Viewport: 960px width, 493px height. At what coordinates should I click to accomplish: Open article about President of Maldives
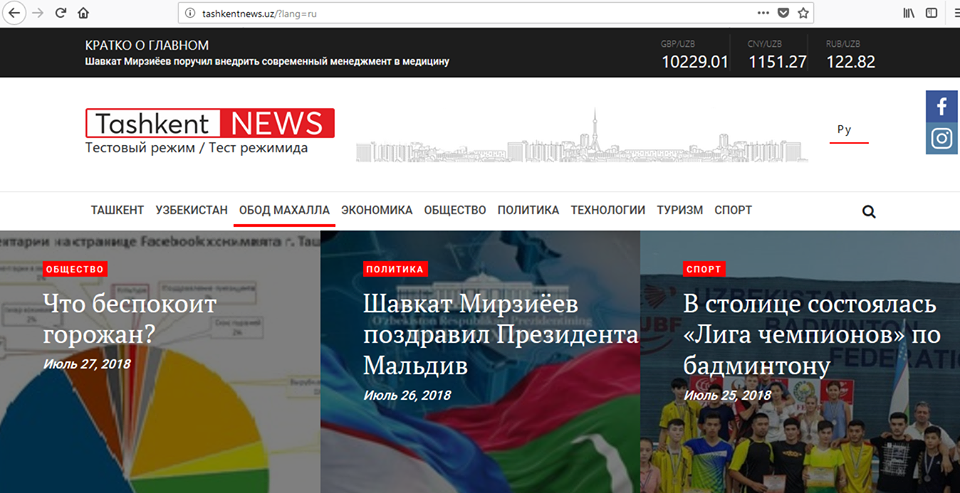coord(500,335)
